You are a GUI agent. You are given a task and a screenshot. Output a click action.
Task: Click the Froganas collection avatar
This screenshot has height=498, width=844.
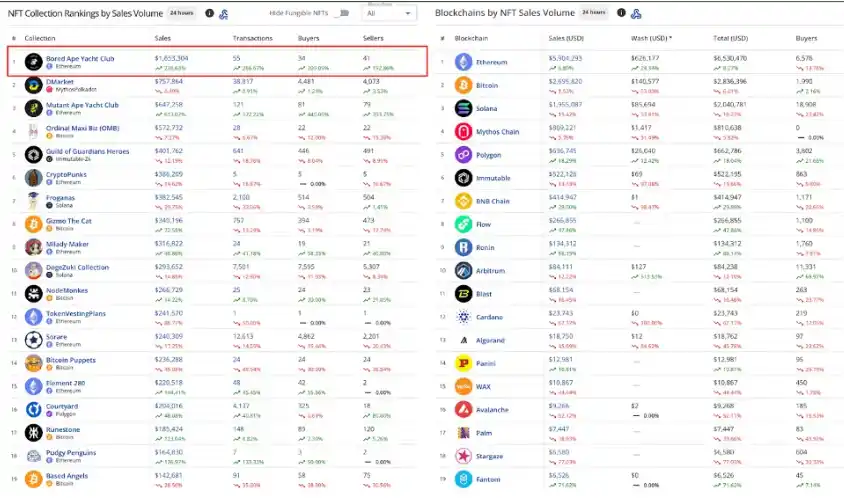click(33, 201)
